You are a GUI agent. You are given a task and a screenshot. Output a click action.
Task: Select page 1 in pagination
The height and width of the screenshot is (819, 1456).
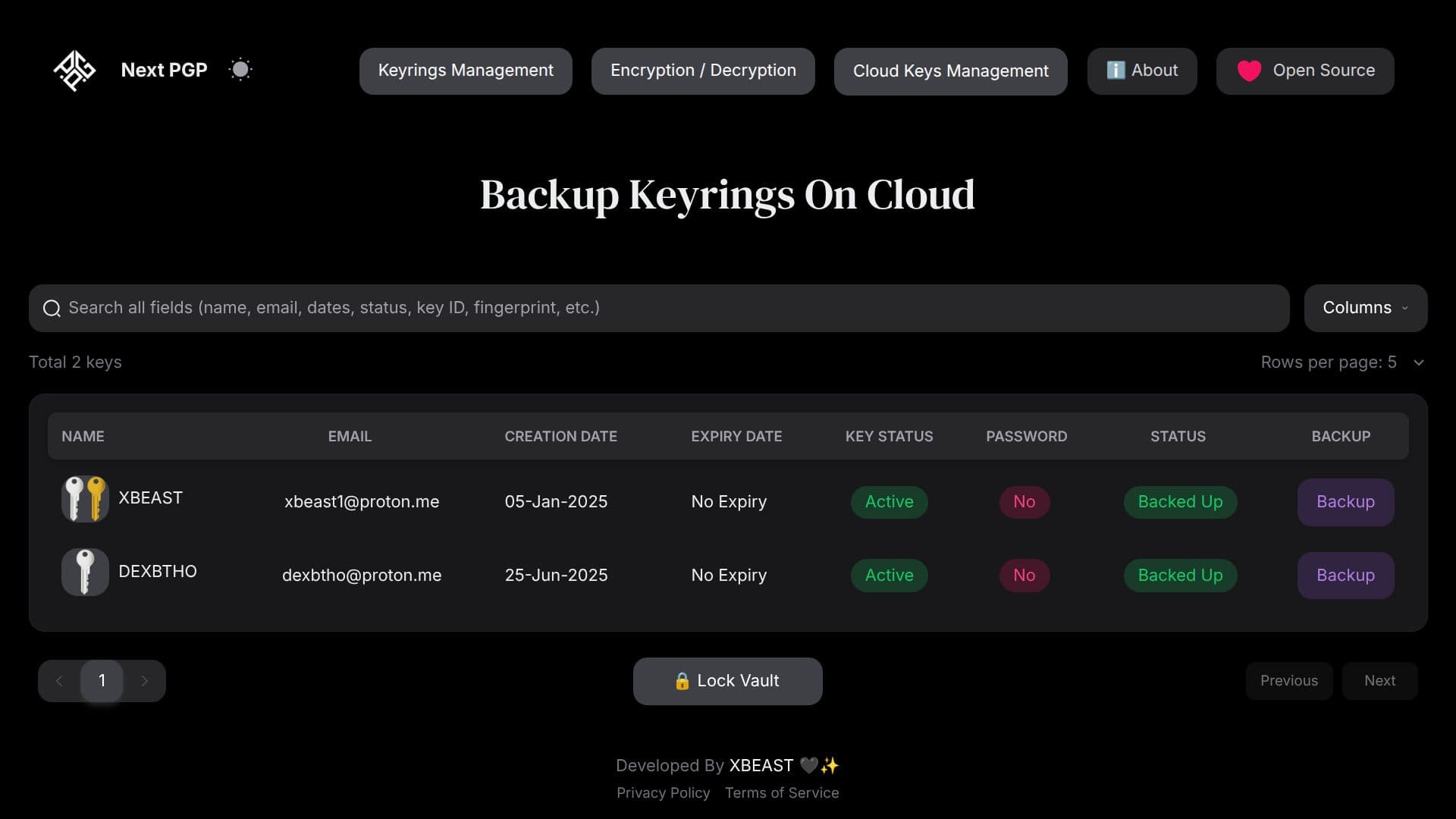[102, 681]
